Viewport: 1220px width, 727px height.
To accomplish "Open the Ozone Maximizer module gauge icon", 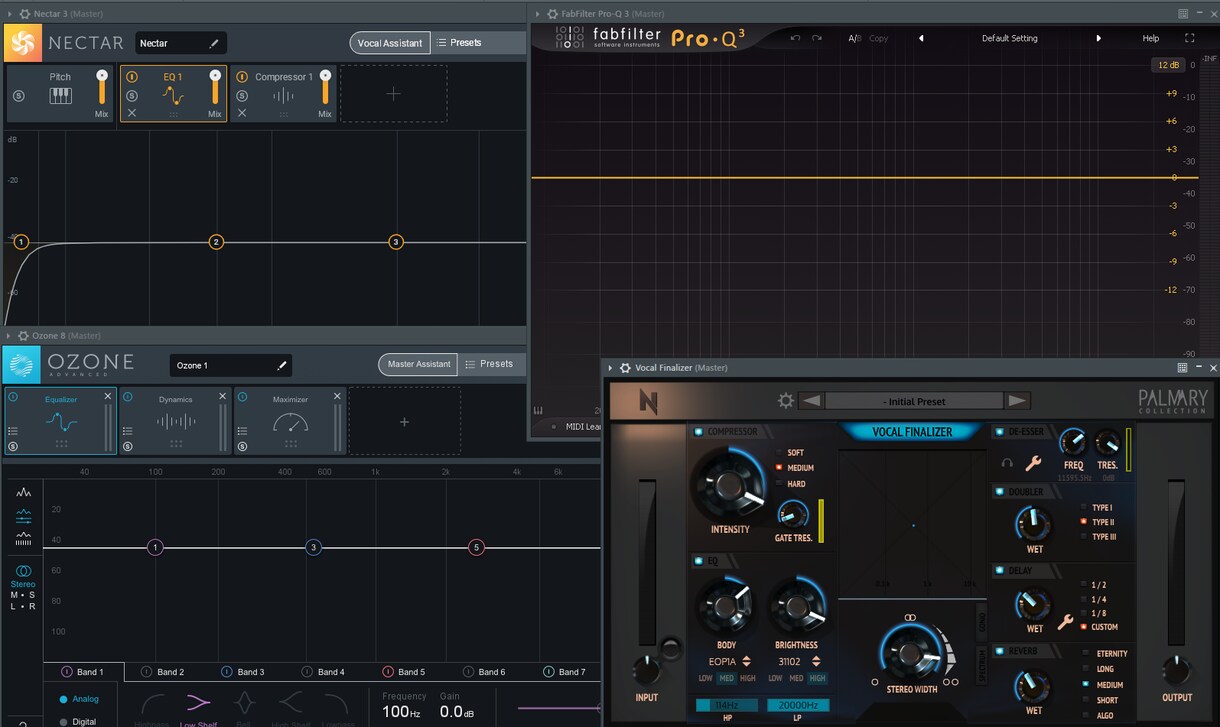I will pyautogui.click(x=290, y=423).
